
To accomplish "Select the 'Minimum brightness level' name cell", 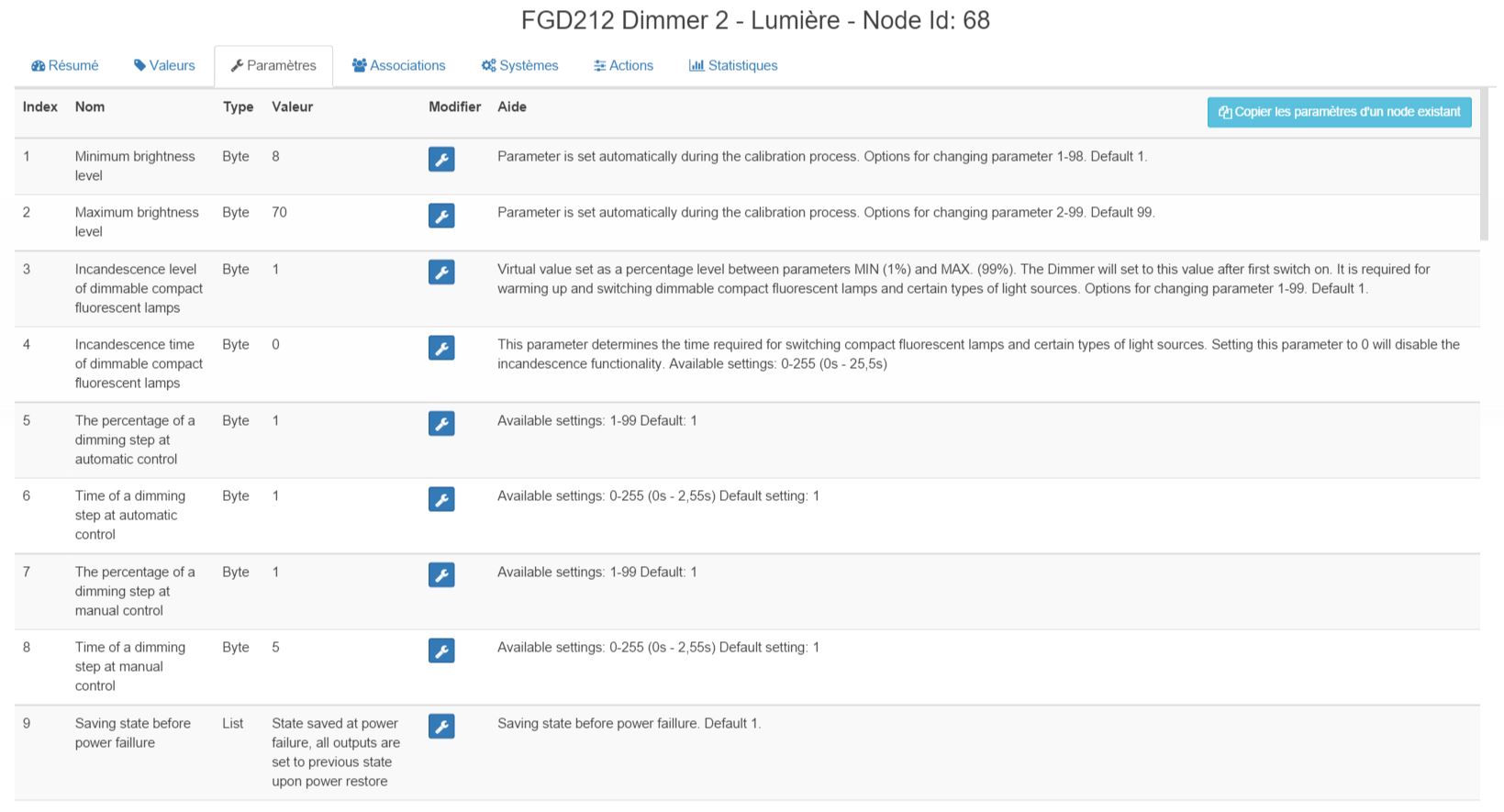I will coord(135,166).
